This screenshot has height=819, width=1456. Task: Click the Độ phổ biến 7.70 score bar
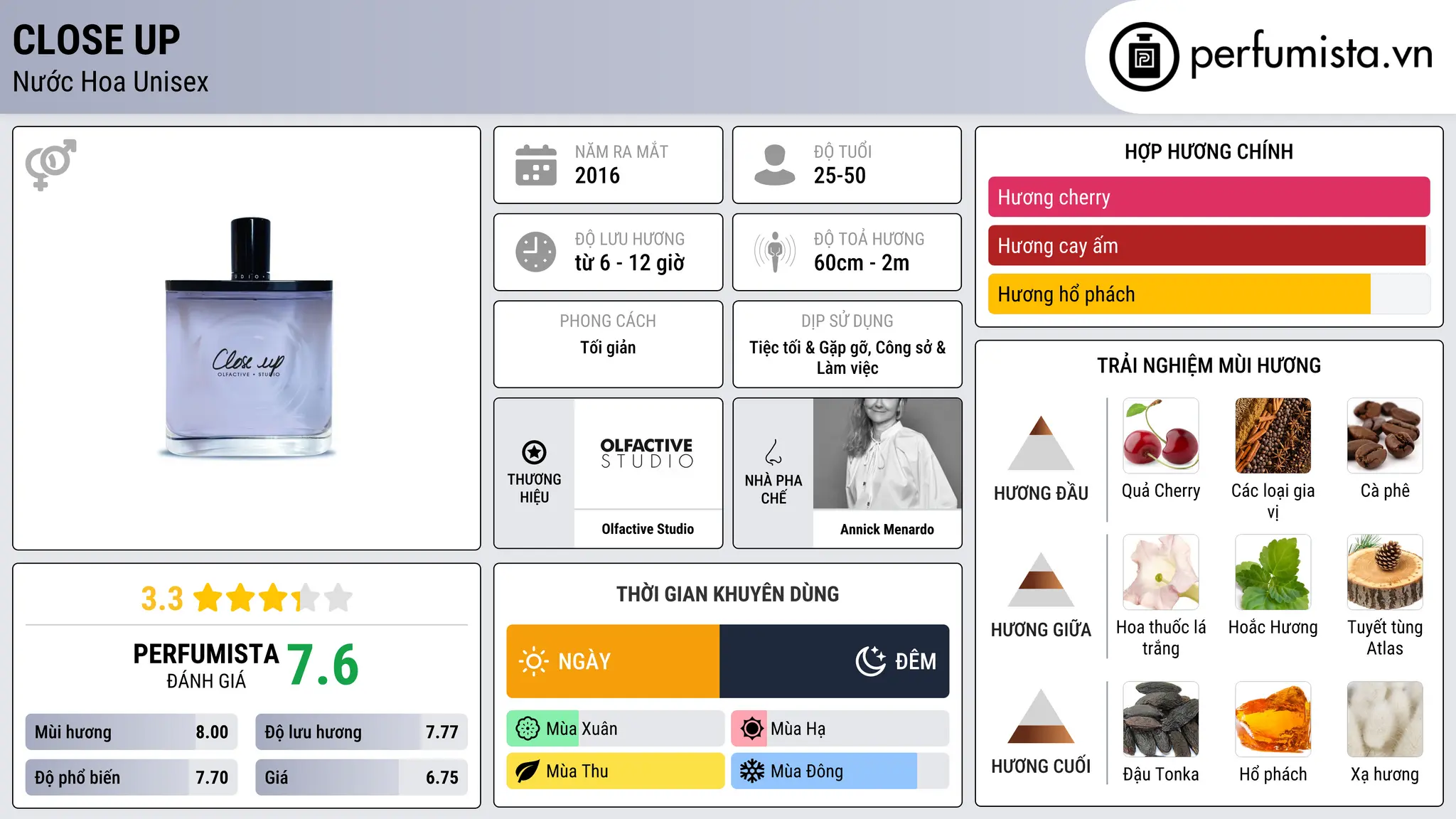click(x=132, y=777)
